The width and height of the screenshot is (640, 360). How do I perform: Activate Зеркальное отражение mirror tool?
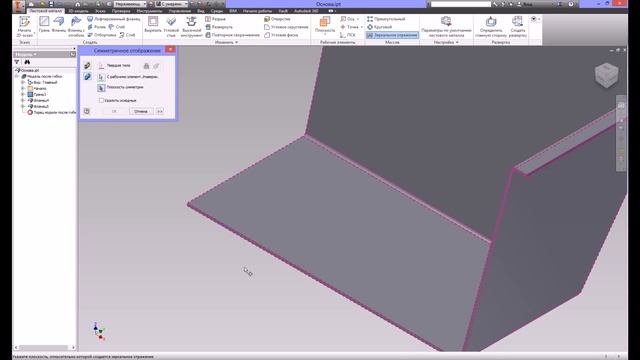(392, 36)
